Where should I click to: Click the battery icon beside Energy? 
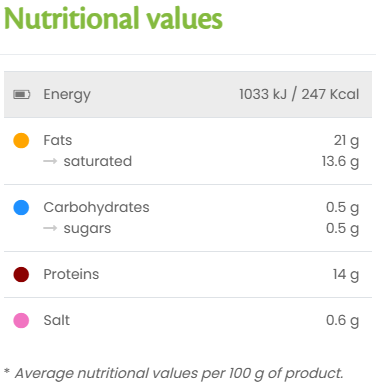coord(22,95)
